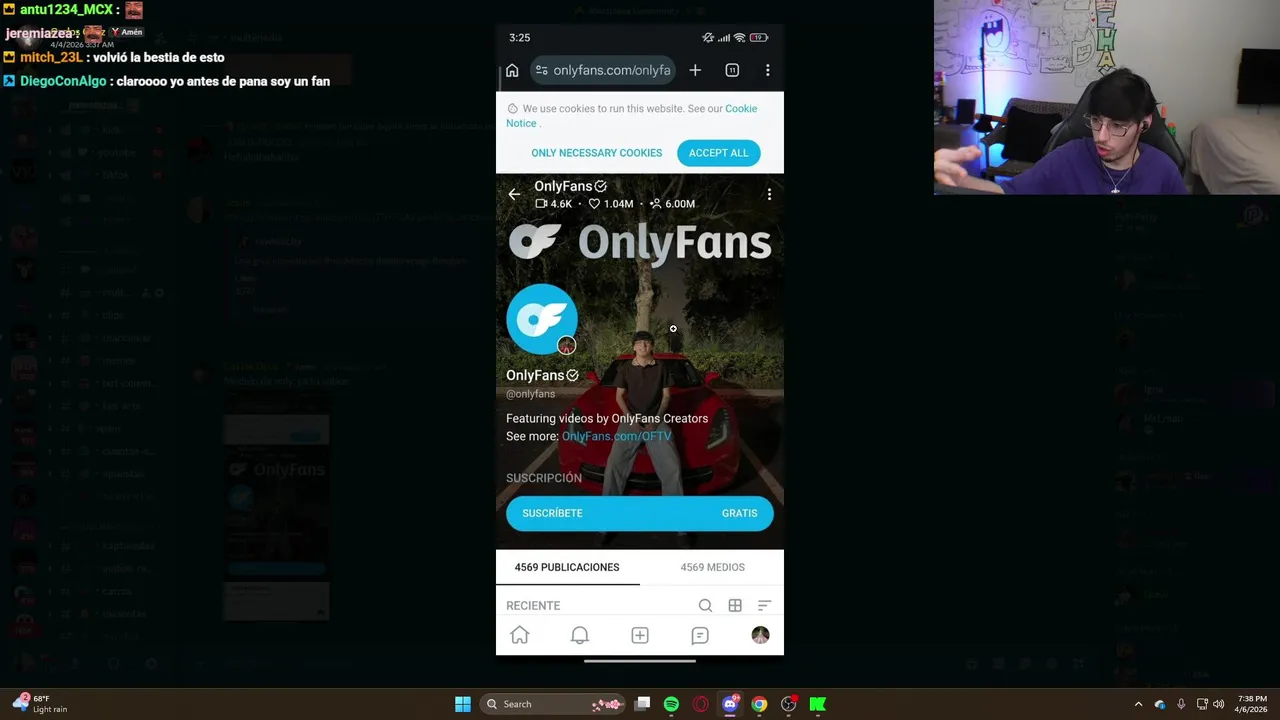
Task: Create new post with plus icon
Action: 640,635
